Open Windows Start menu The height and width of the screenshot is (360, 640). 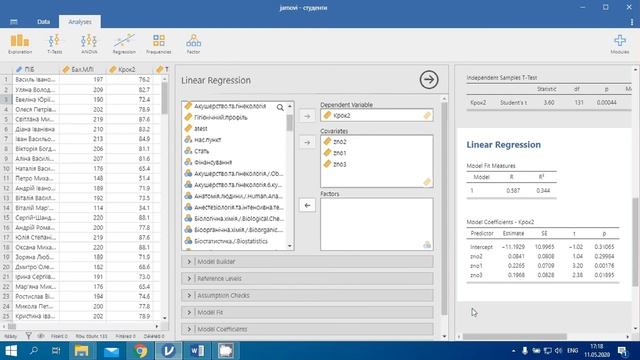point(11,351)
